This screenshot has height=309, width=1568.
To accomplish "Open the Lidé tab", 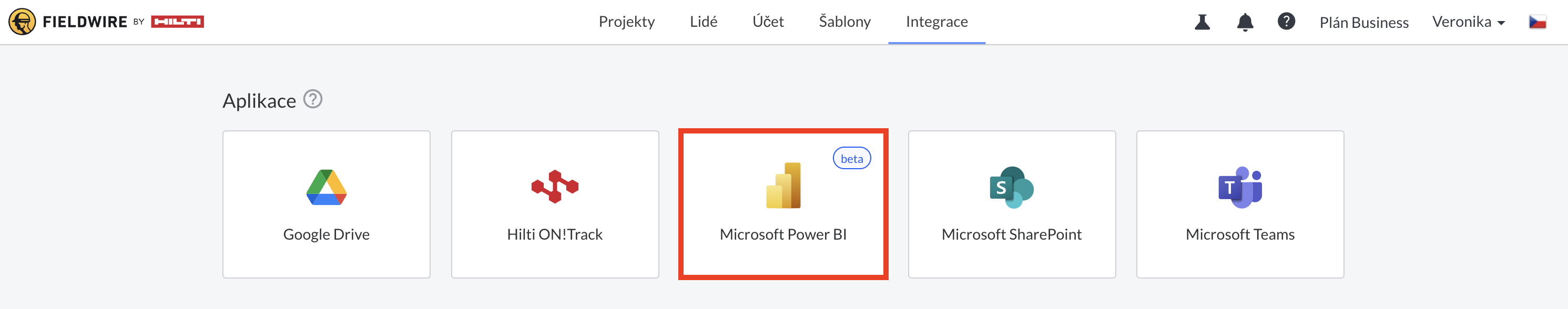I will pos(703,22).
